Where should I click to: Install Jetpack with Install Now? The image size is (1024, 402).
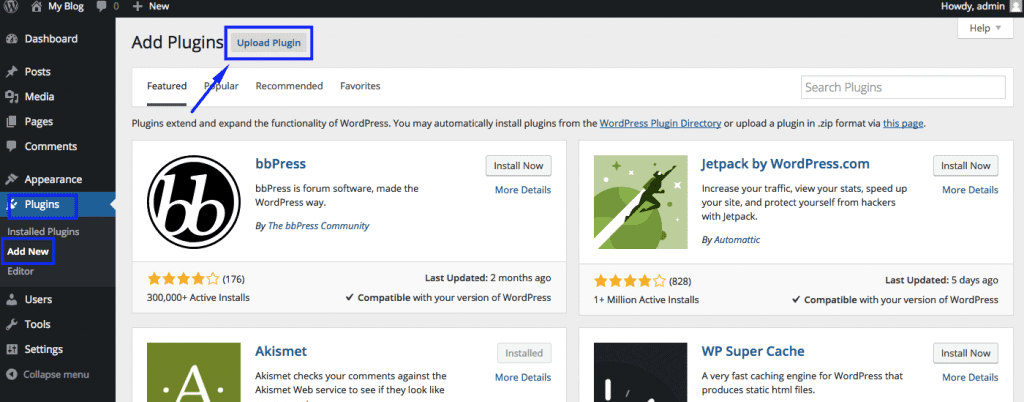click(x=966, y=166)
